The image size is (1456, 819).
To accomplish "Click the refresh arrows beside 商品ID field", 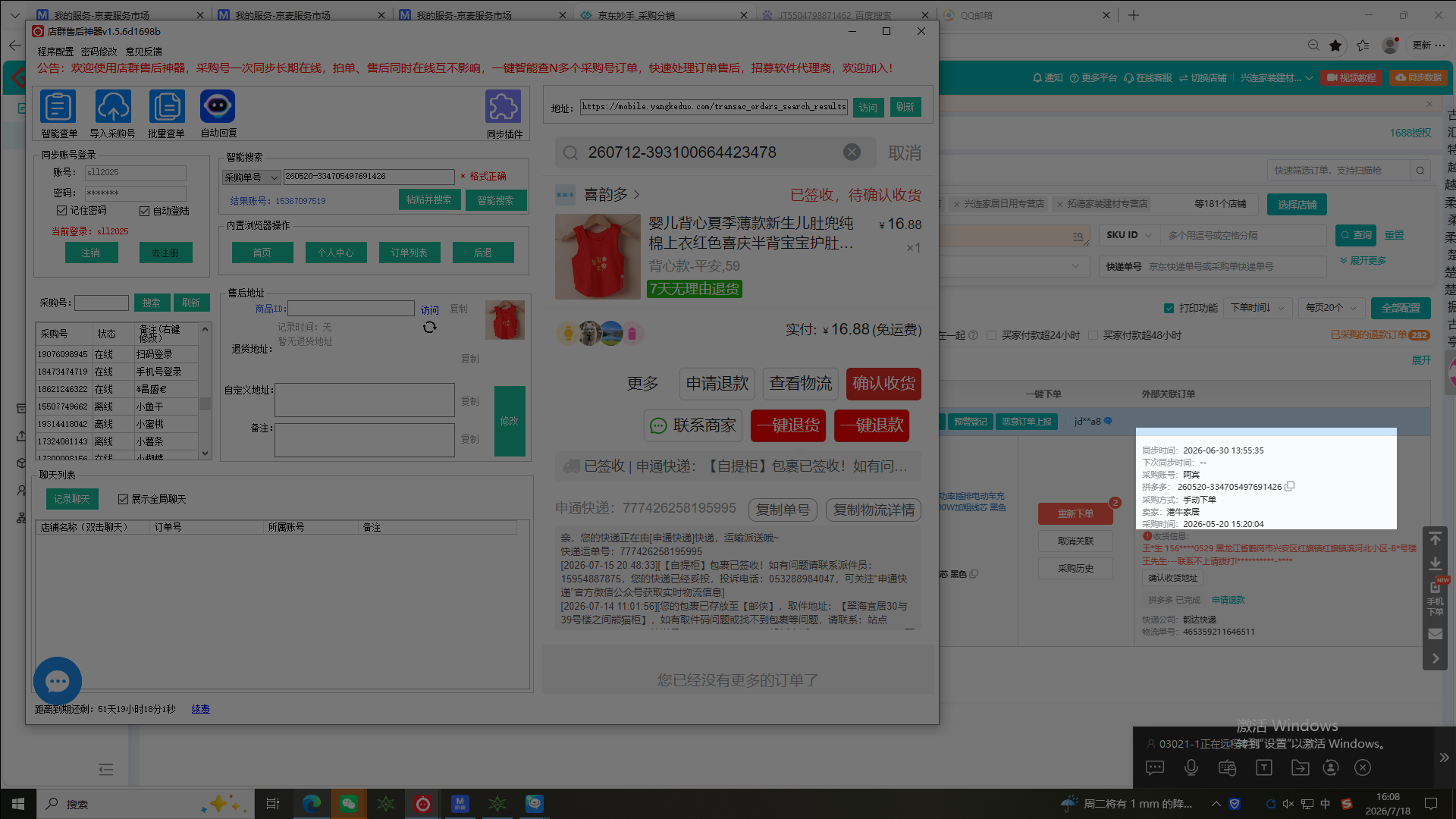I will tap(429, 328).
